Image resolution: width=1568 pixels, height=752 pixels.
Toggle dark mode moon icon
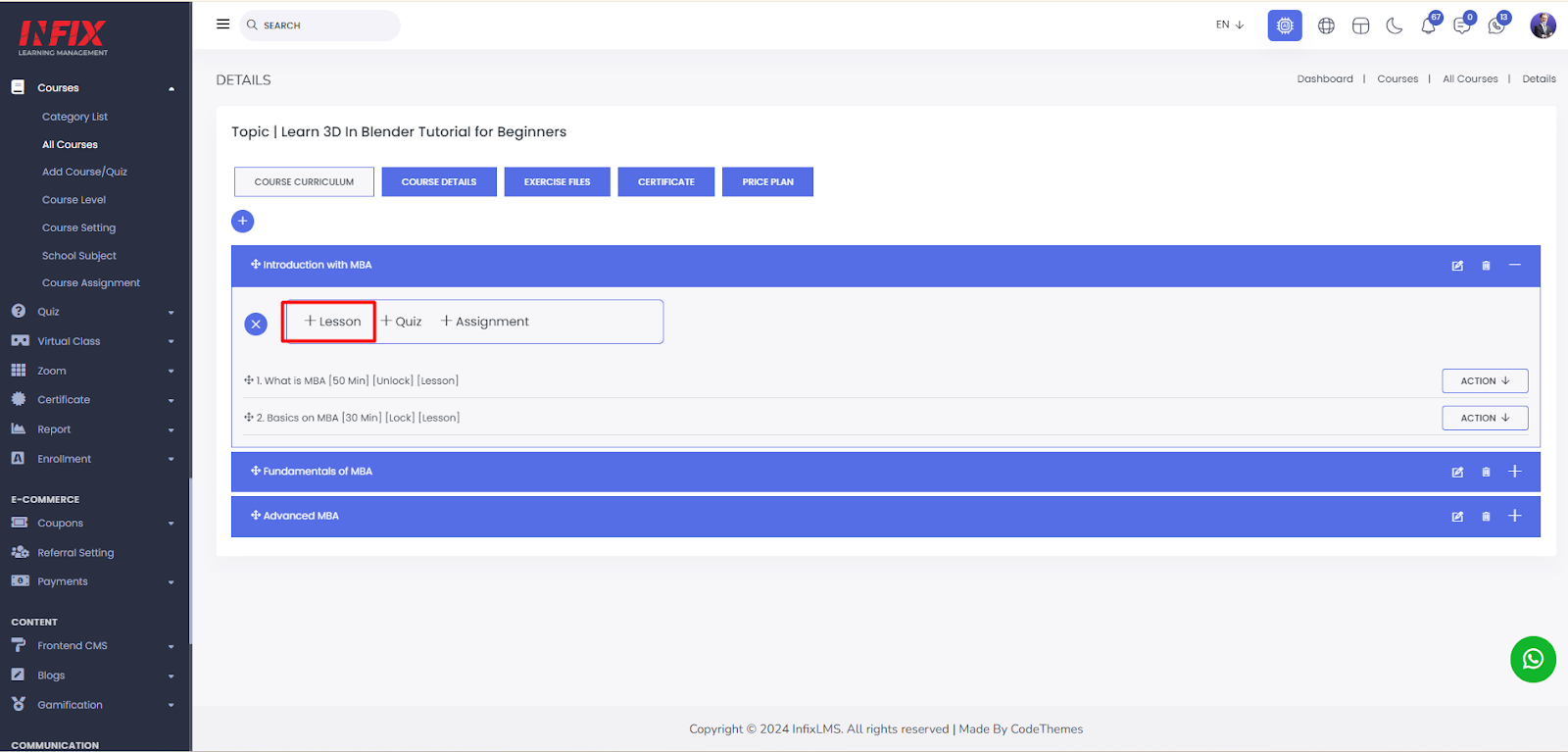click(1395, 25)
